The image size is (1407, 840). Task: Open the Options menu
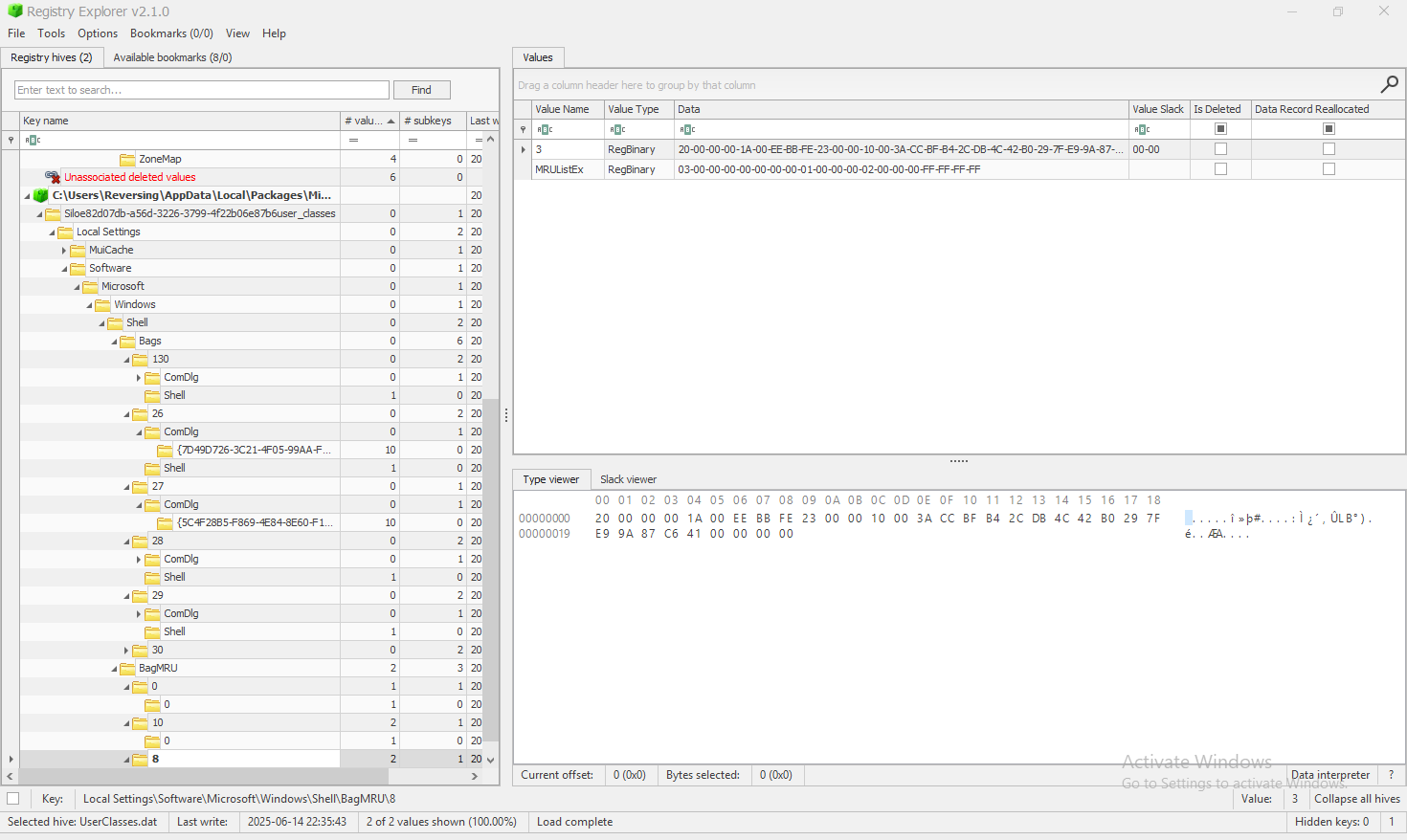98,33
